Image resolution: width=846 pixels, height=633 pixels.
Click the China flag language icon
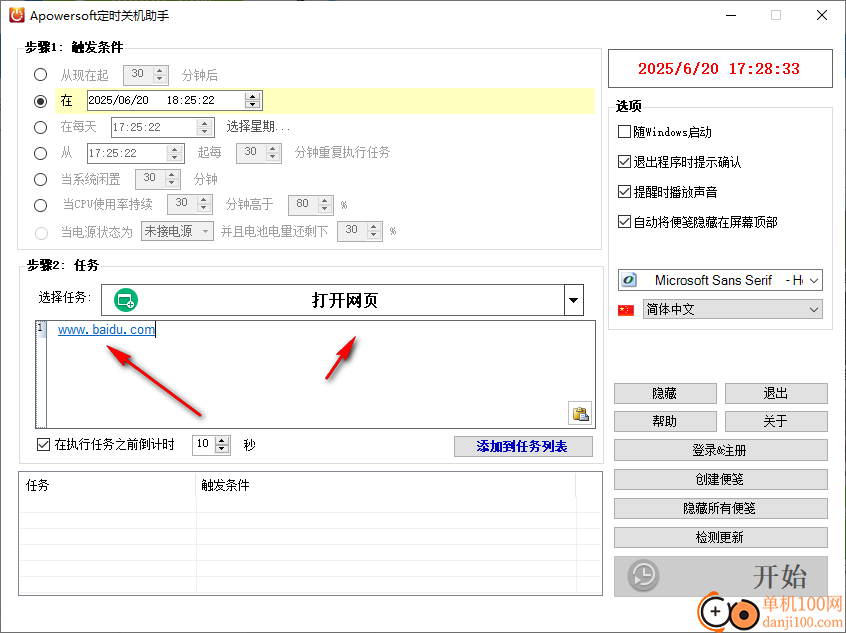point(626,310)
